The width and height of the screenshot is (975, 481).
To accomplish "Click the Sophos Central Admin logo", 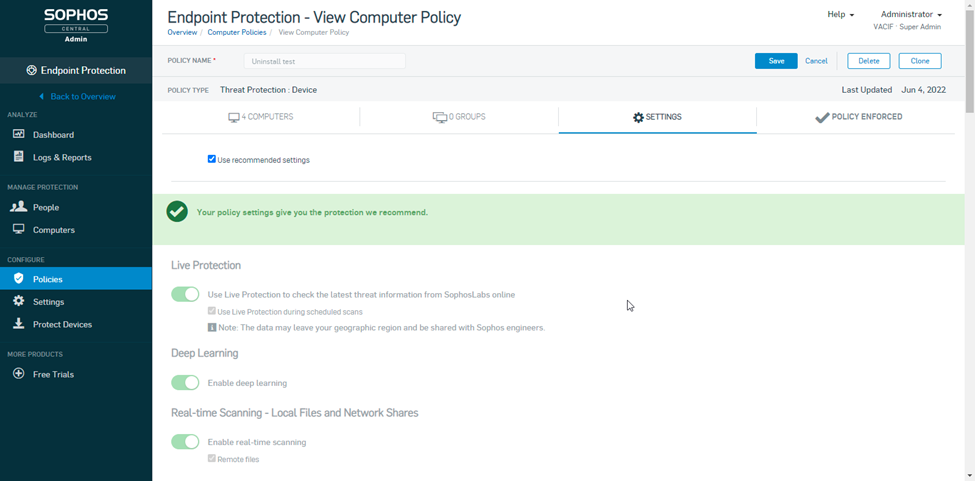I will (76, 25).
